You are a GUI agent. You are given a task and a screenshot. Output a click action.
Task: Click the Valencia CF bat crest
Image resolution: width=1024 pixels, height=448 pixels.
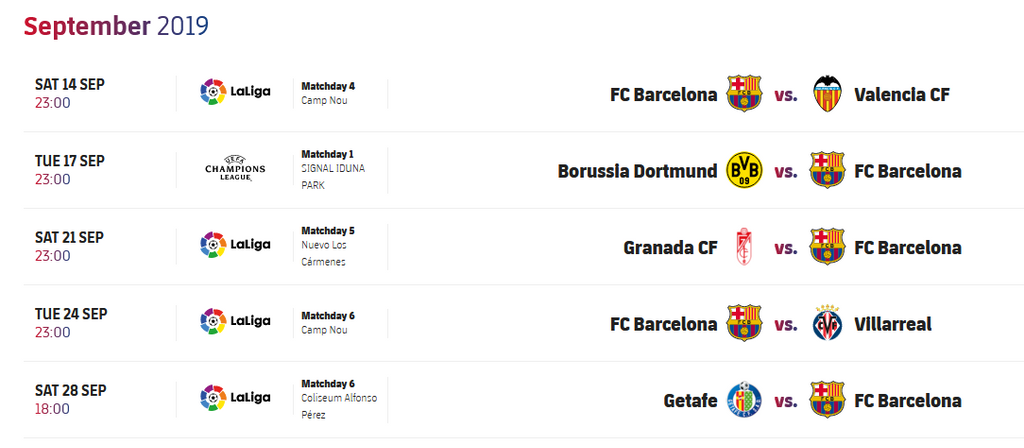(827, 94)
